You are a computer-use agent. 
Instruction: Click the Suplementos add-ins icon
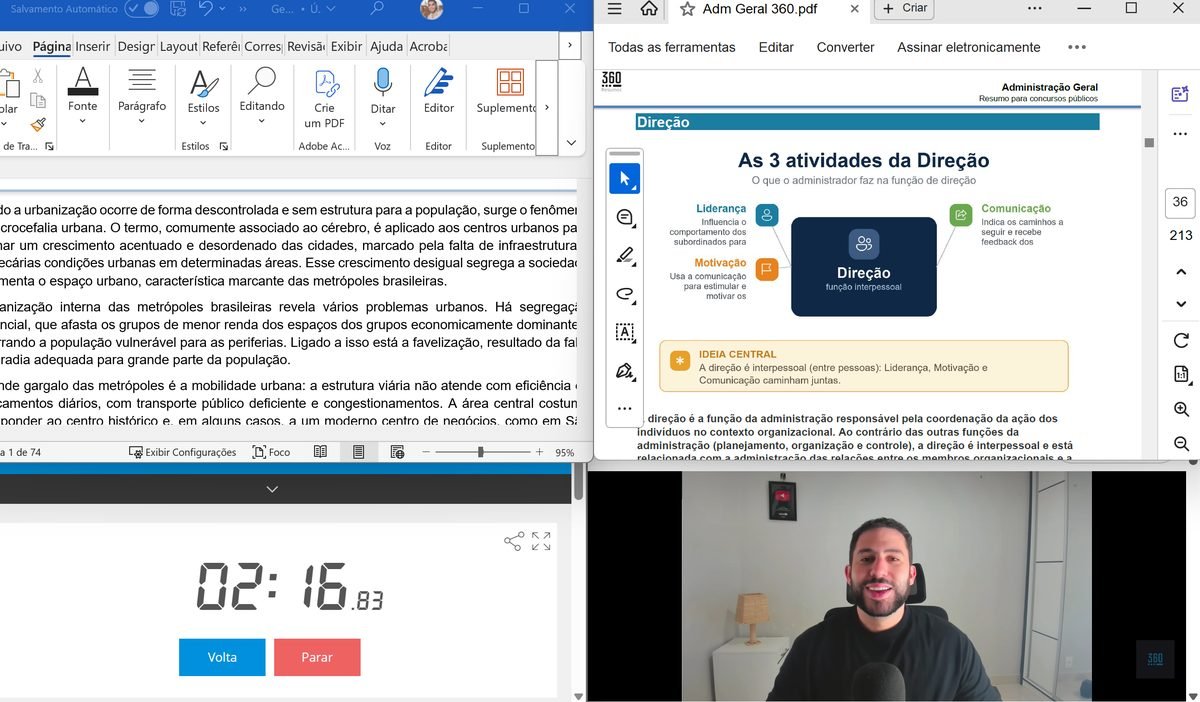(510, 92)
